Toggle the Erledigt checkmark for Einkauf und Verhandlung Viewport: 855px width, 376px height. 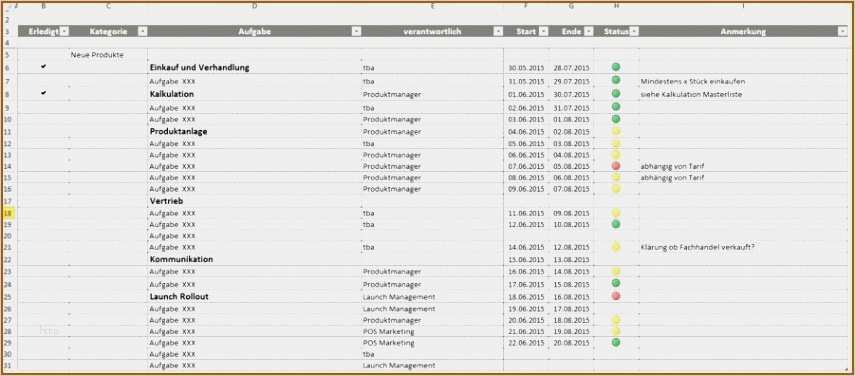pyautogui.click(x=44, y=66)
